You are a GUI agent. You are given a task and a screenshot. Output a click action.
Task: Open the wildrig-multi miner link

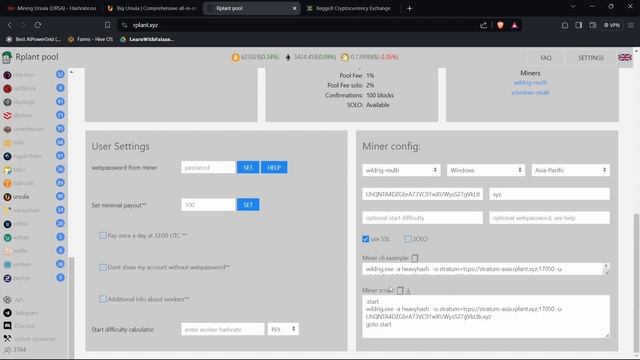(530, 83)
